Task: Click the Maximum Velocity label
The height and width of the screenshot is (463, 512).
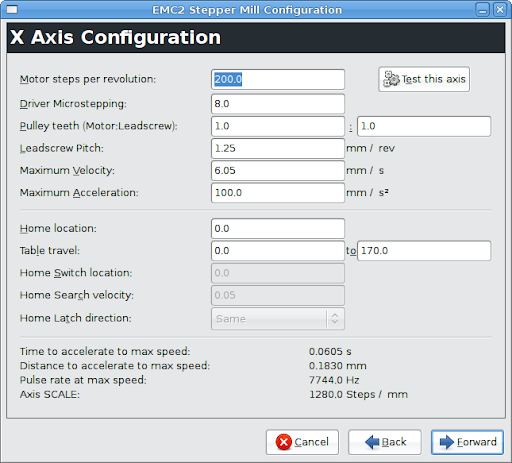Action: click(x=67, y=171)
